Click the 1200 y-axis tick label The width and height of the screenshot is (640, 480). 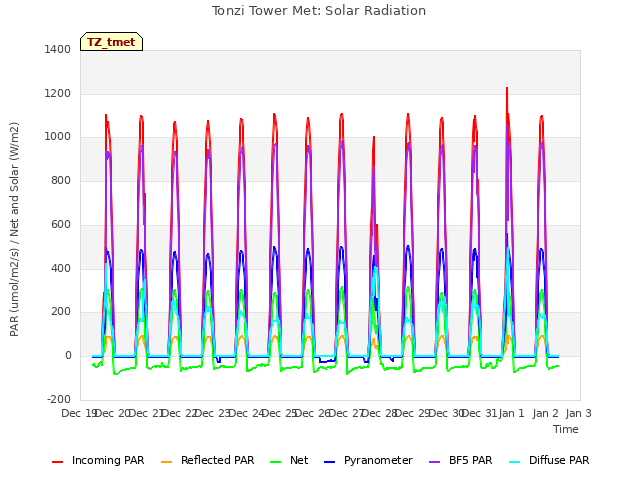(x=58, y=93)
